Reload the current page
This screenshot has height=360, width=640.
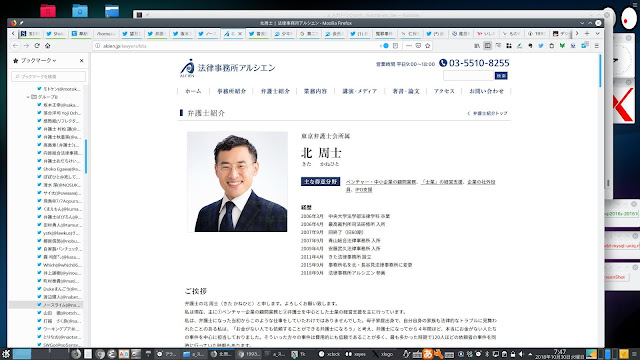(37, 46)
